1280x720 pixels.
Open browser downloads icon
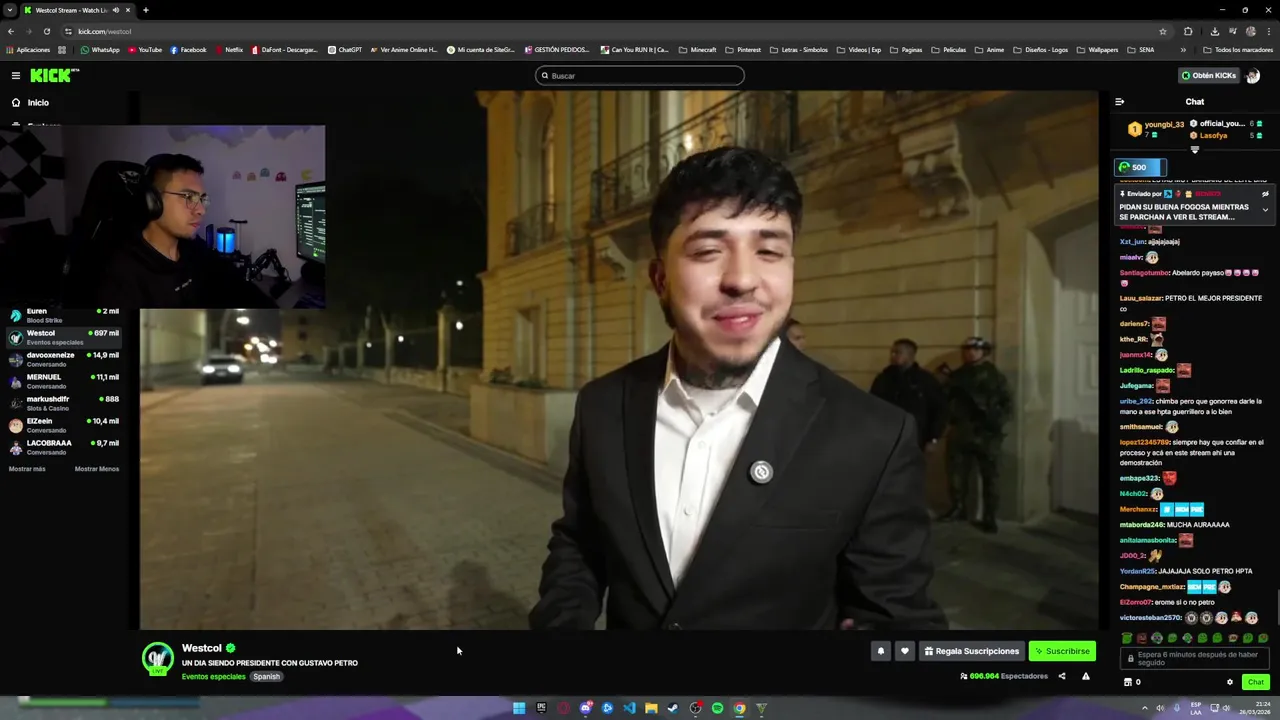pyautogui.click(x=1214, y=31)
